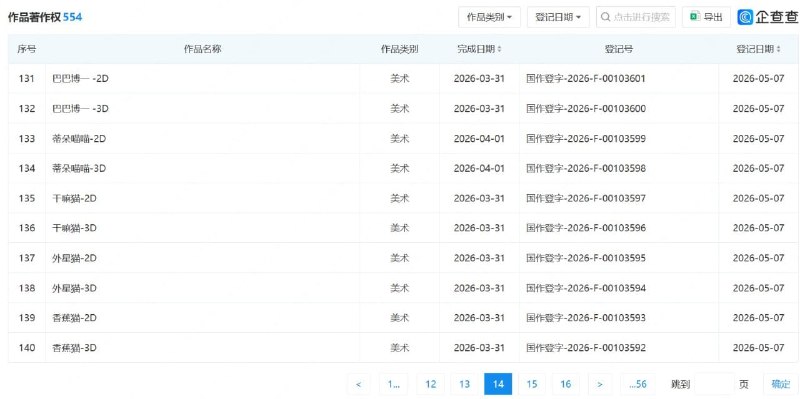Go to next page arrow

(600, 384)
